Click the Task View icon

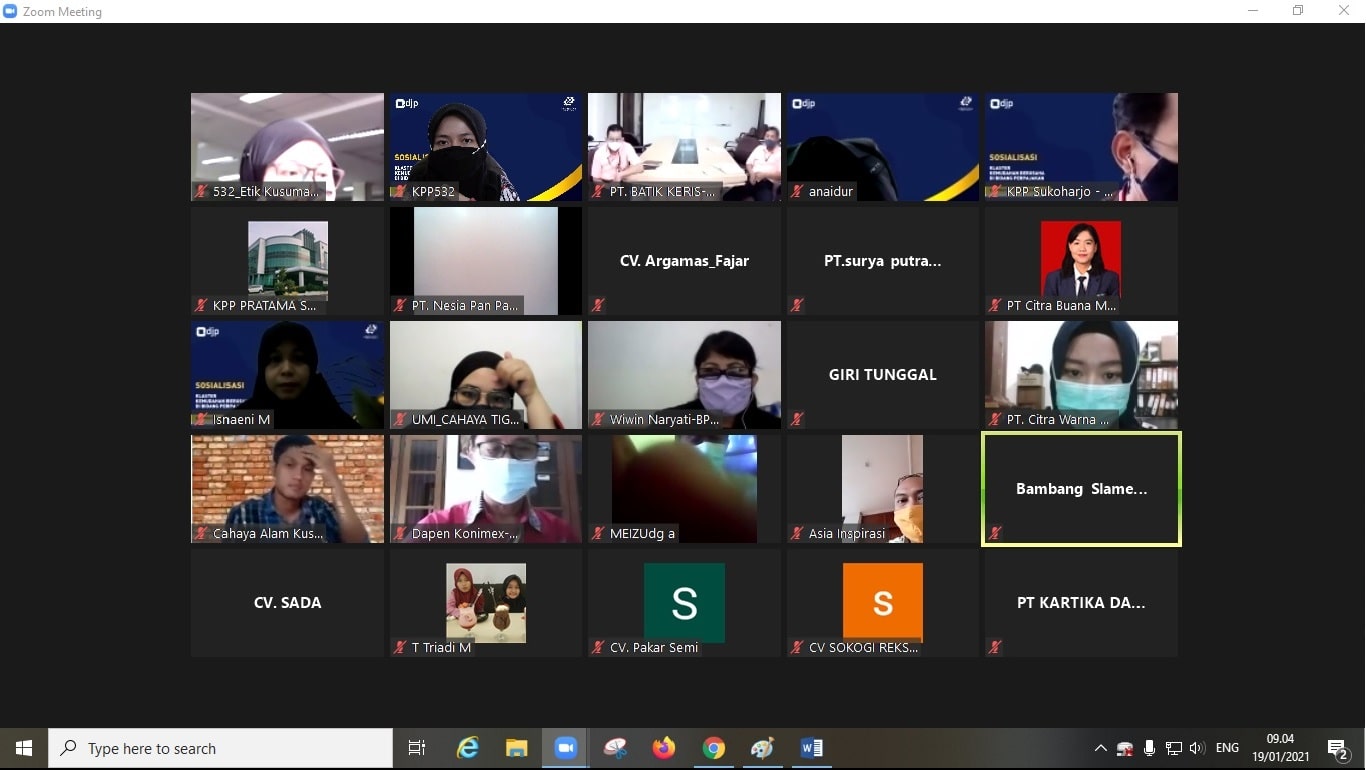417,748
